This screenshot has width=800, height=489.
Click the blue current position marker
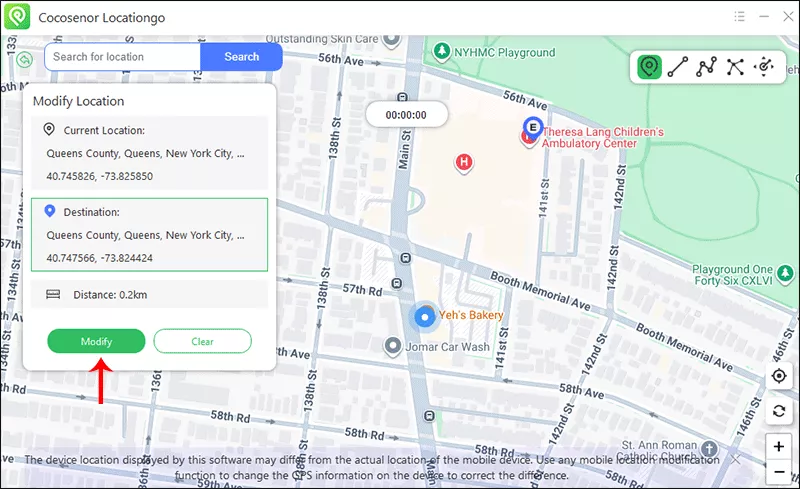pos(424,317)
